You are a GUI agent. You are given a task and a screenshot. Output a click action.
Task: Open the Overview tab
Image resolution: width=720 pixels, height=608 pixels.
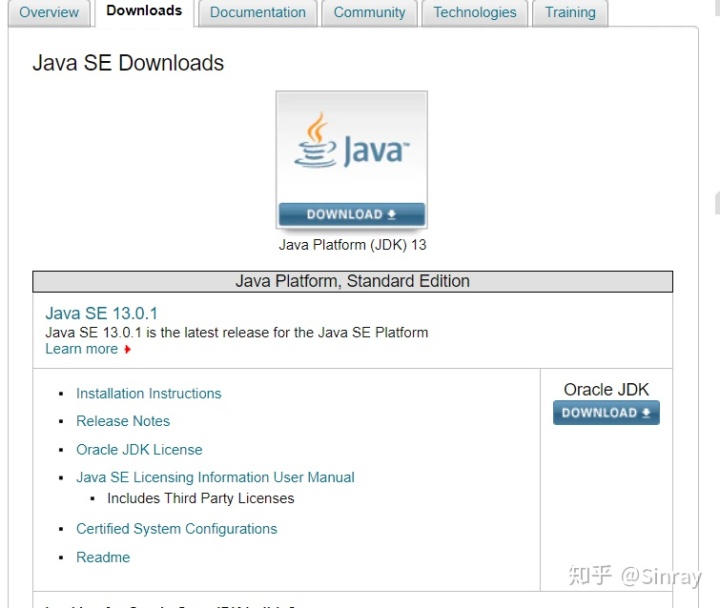pos(49,12)
